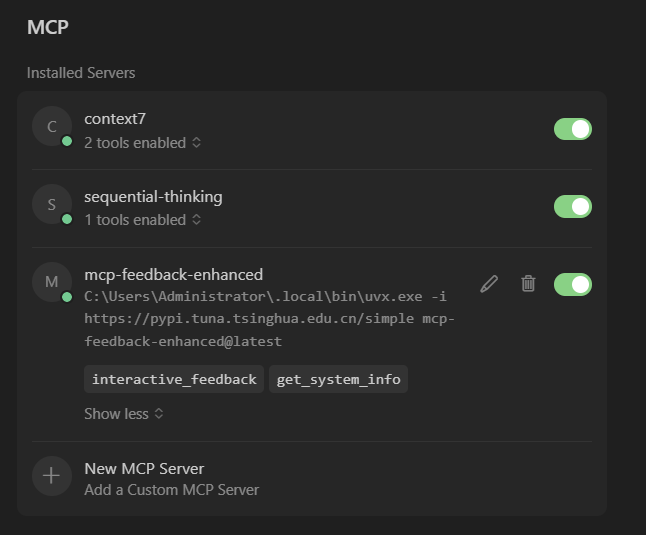This screenshot has height=535, width=646.
Task: Click the plus icon for New MCP Server
Action: coord(51,476)
